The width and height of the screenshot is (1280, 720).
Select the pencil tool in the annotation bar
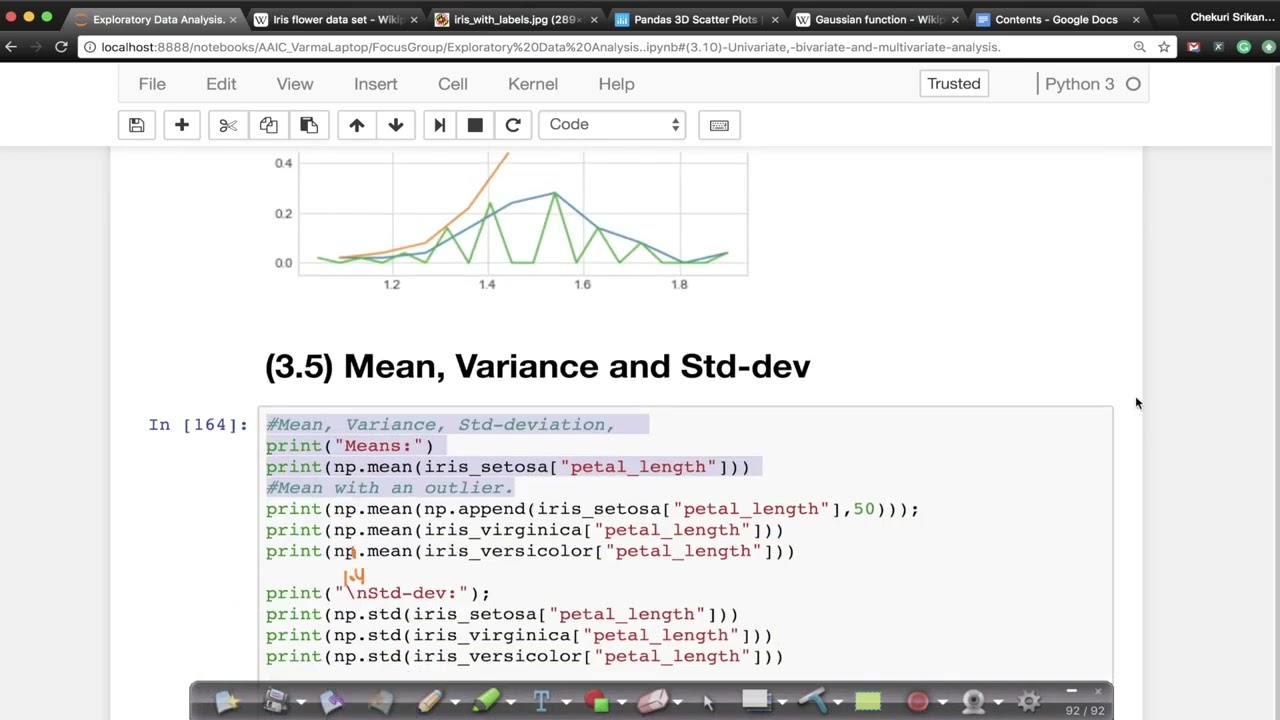[x=430, y=702]
